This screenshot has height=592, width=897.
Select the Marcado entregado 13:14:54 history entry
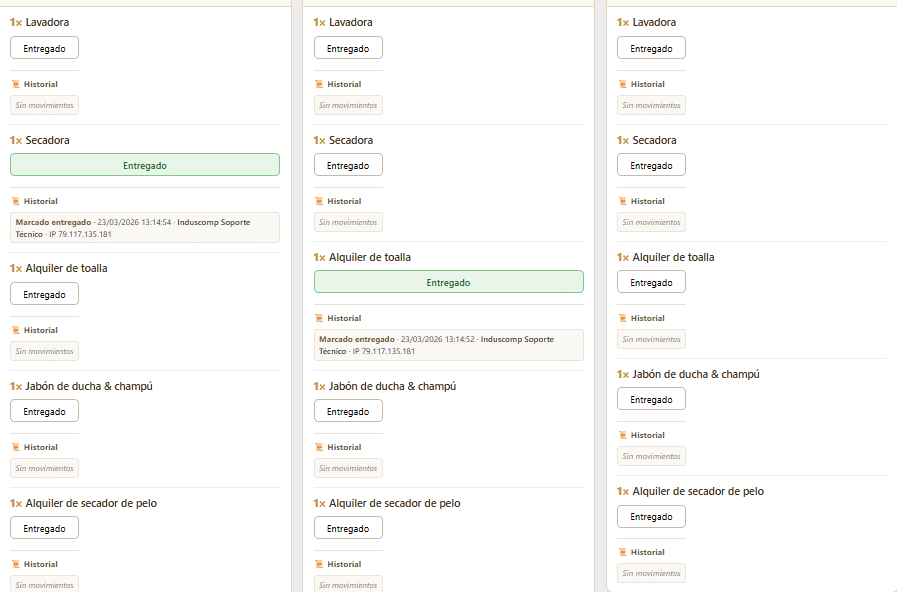point(145,228)
